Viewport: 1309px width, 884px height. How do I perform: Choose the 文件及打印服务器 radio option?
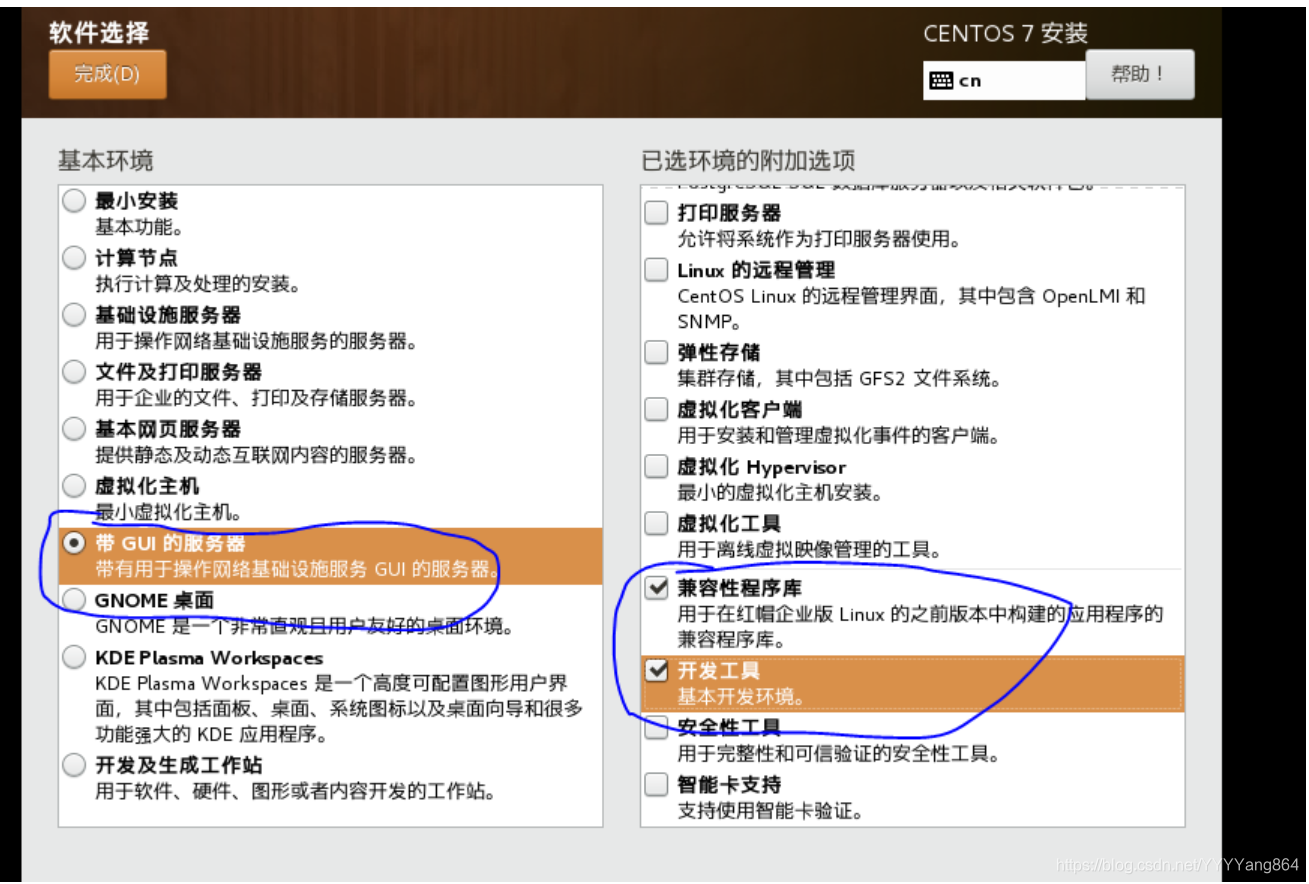74,372
